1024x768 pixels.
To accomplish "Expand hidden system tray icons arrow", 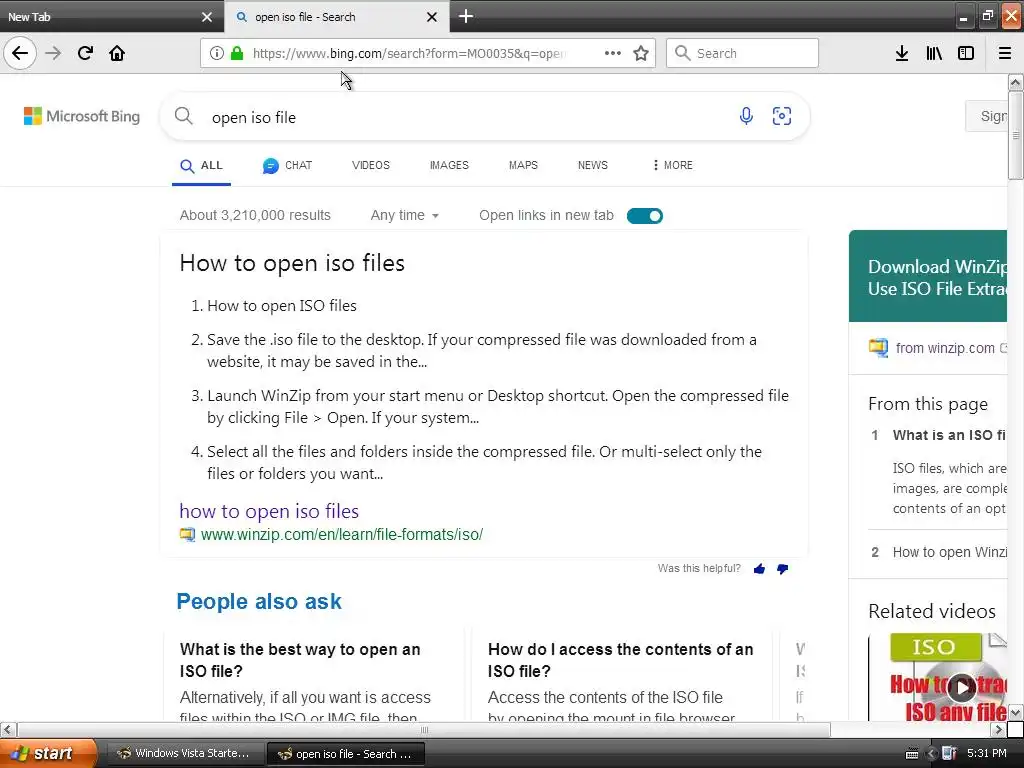I will 932,754.
